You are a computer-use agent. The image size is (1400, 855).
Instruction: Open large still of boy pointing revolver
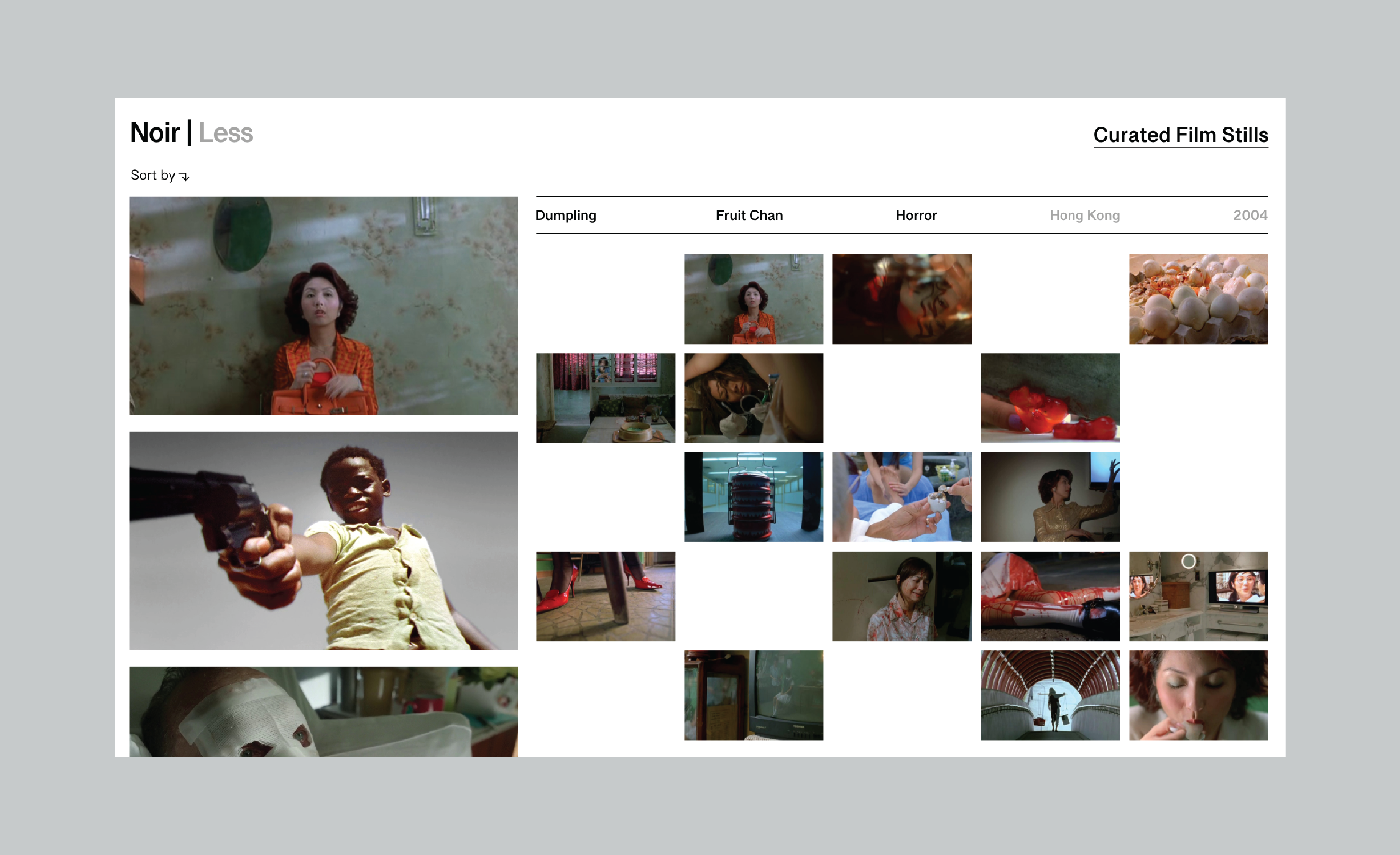click(x=323, y=541)
